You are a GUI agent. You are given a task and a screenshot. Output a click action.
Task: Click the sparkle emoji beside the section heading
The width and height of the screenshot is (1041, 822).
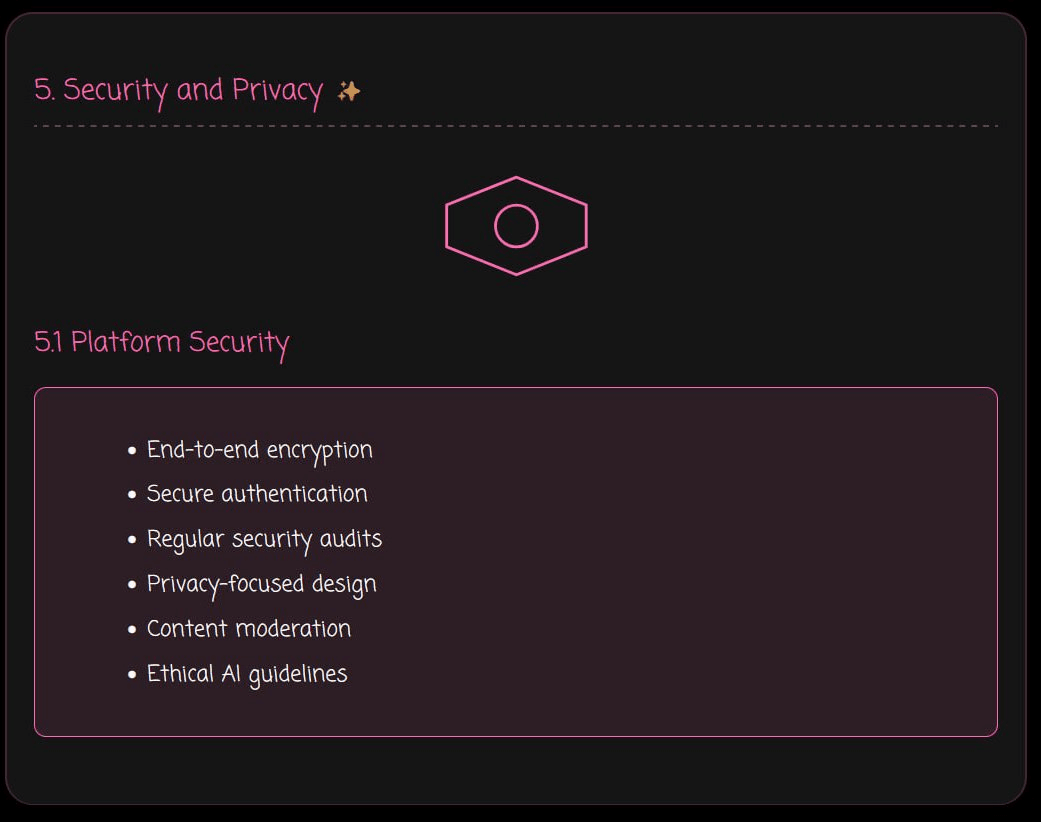pos(348,91)
